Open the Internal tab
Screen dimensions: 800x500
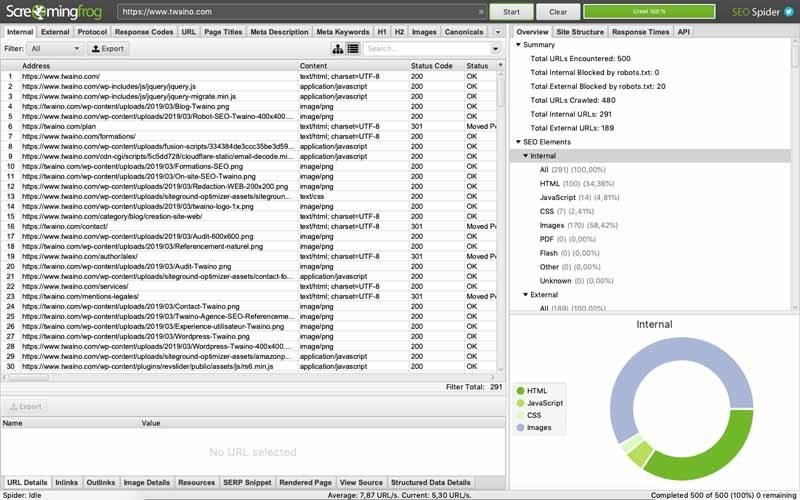coord(20,32)
